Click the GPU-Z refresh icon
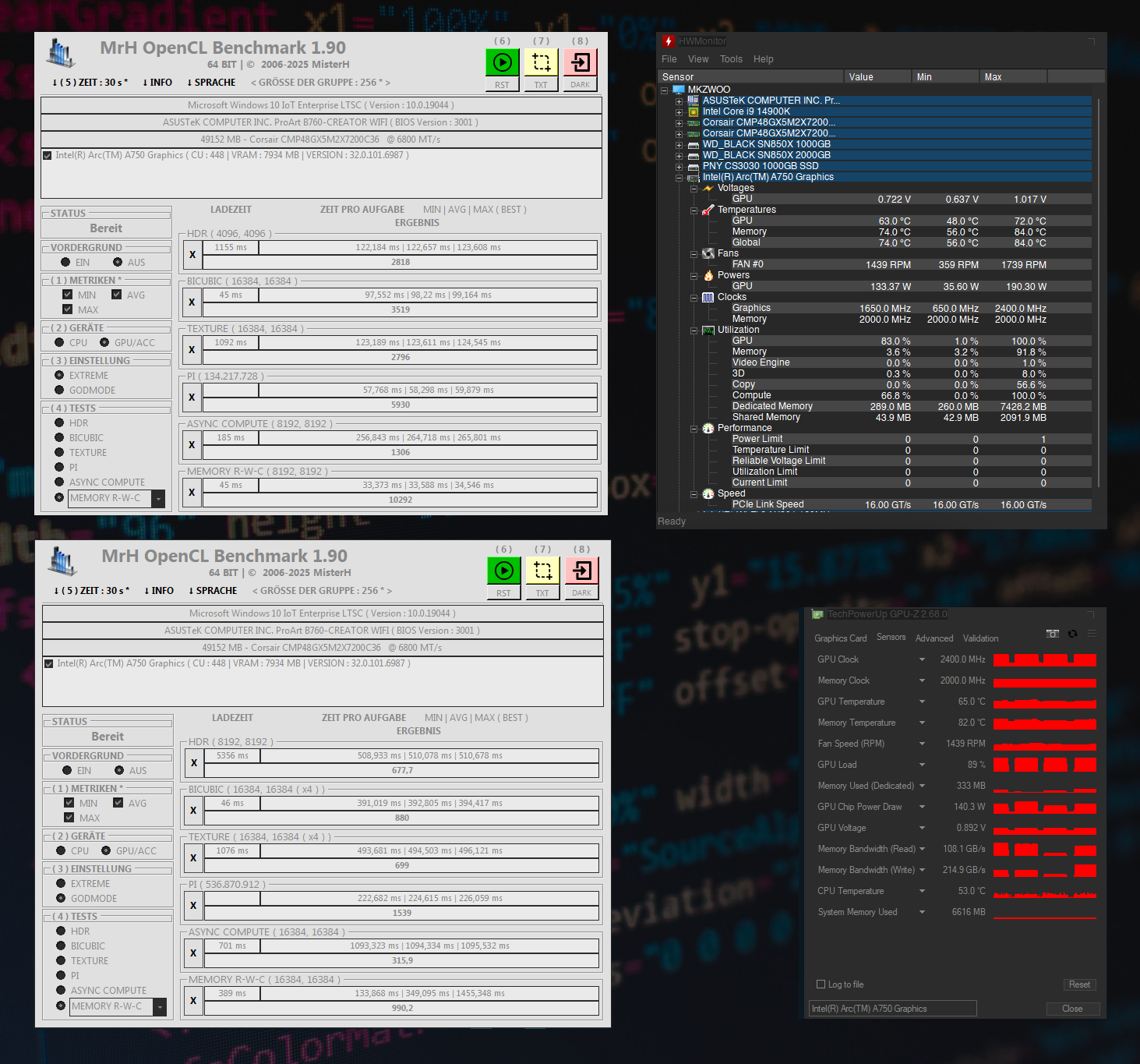Viewport: 1140px width, 1064px height. pyautogui.click(x=1072, y=634)
